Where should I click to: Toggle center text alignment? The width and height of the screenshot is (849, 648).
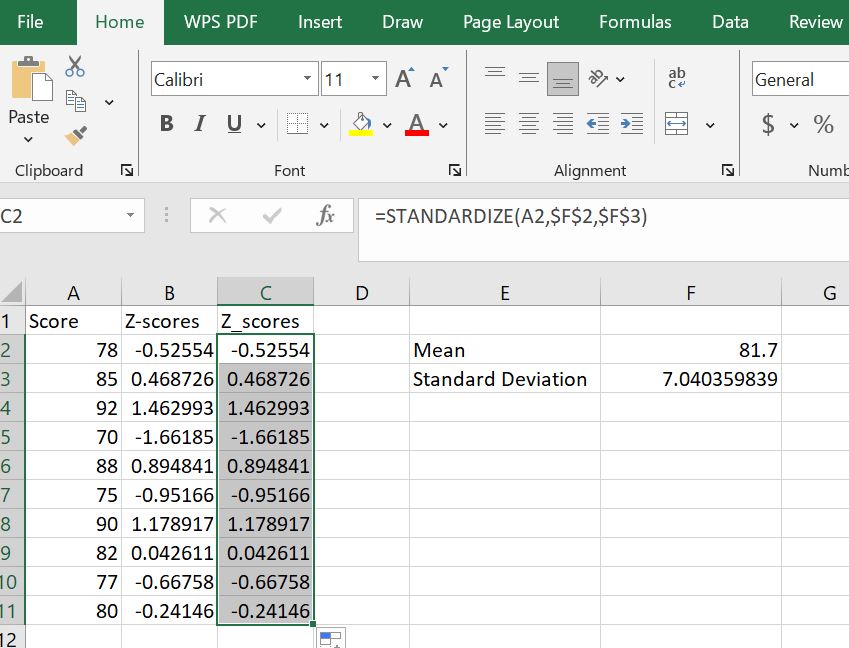click(x=529, y=123)
